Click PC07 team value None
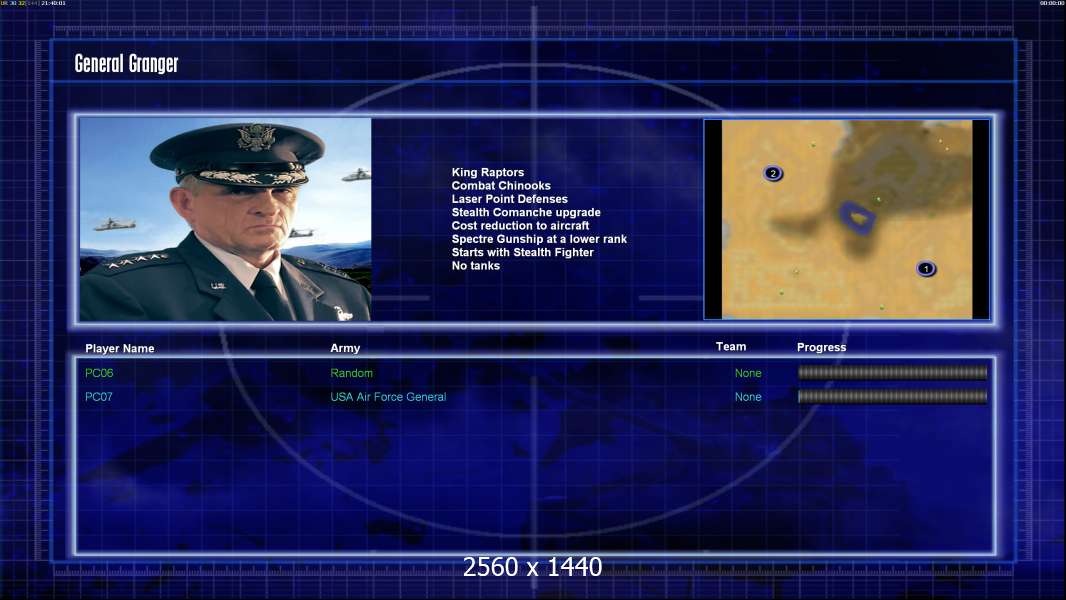The height and width of the screenshot is (600, 1066). point(748,397)
